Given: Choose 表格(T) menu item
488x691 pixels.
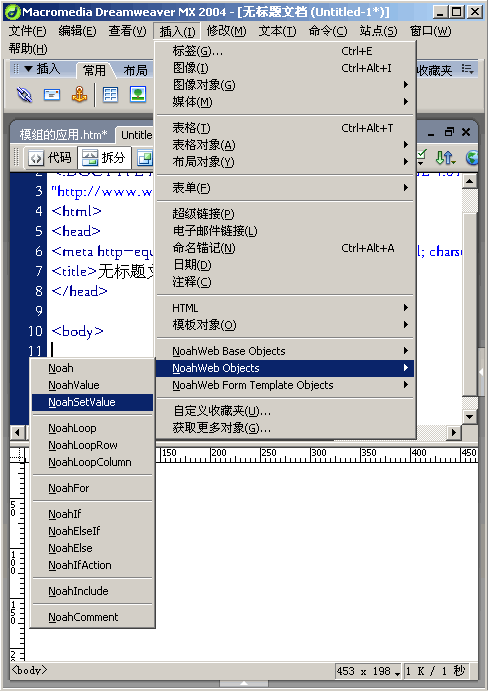Looking at the screenshot, I should 285,128.
